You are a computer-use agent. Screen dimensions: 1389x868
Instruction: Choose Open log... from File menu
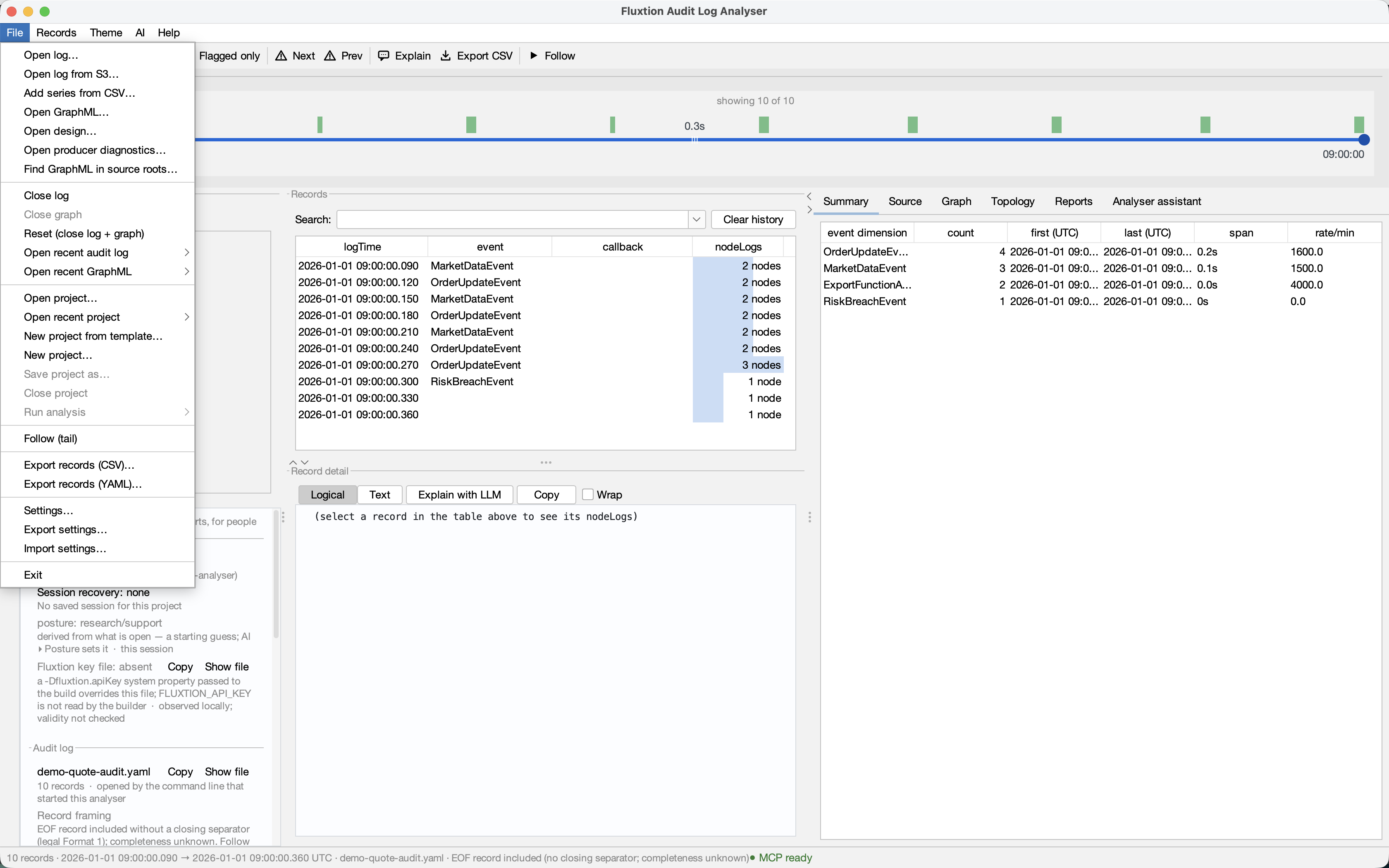pyautogui.click(x=98, y=55)
